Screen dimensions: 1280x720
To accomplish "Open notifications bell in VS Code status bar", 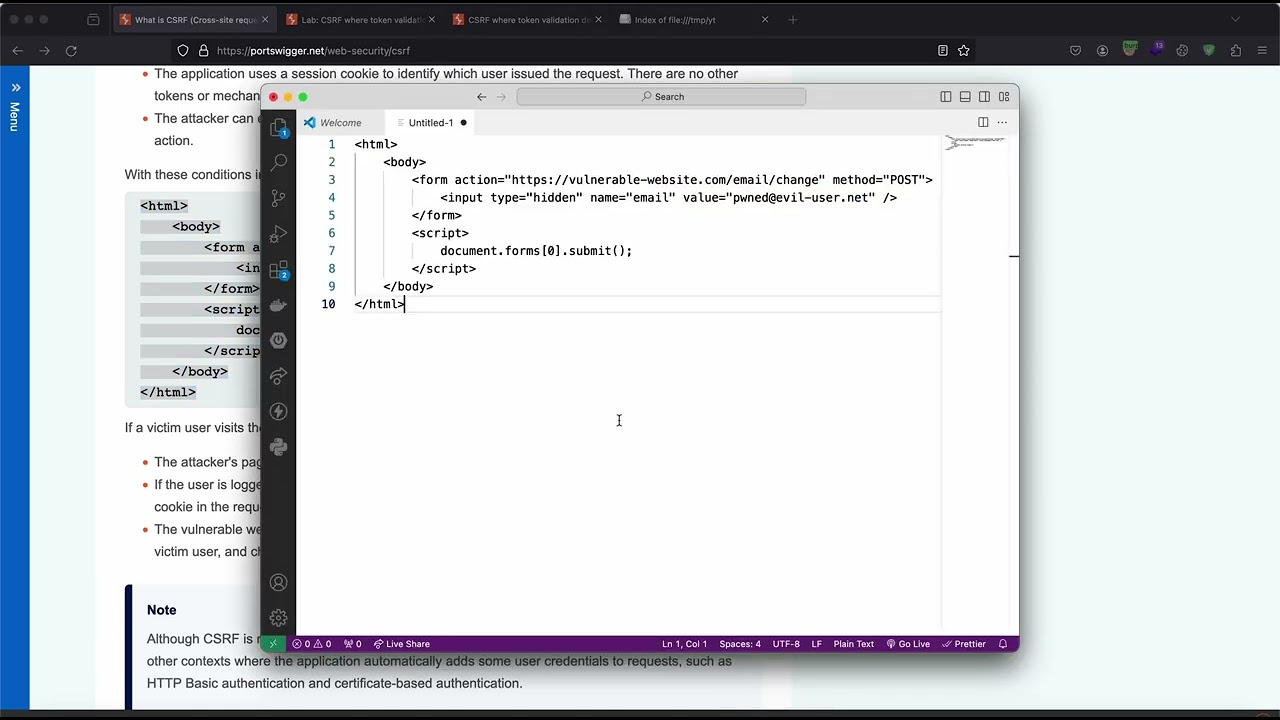I will [1003, 644].
